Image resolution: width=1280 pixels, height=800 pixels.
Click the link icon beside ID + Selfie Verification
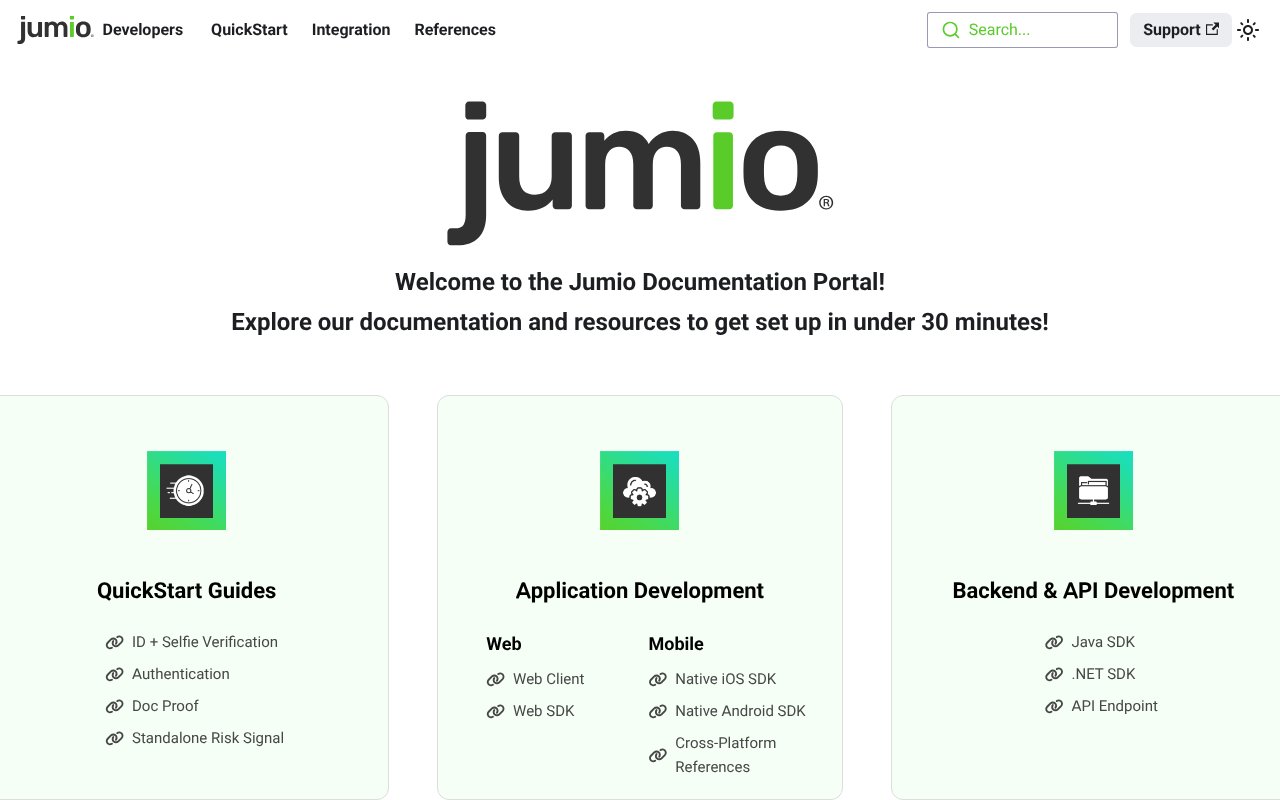pyautogui.click(x=115, y=642)
